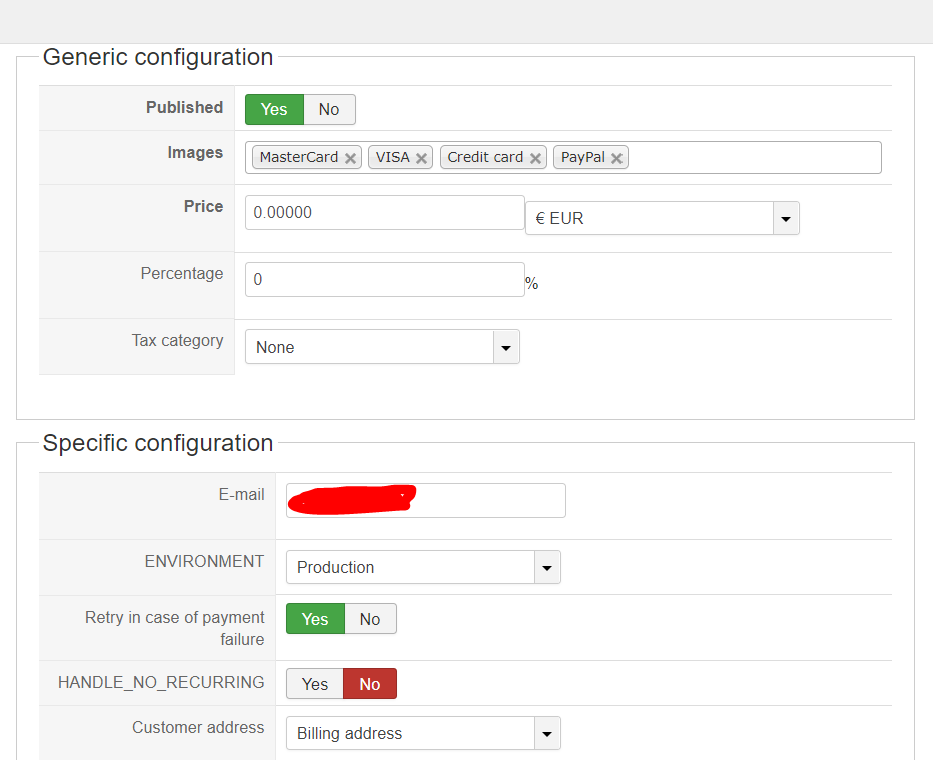This screenshot has width=933, height=760.
Task: Expand the Customer address dropdown
Action: tap(547, 733)
